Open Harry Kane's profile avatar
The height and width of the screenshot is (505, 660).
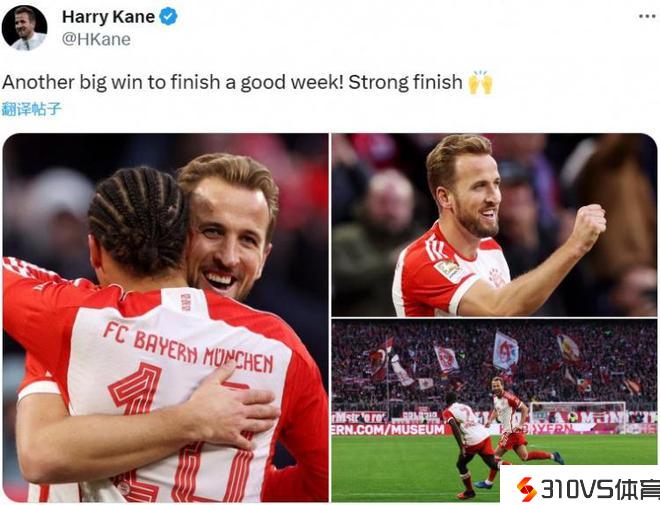pyautogui.click(x=24, y=28)
